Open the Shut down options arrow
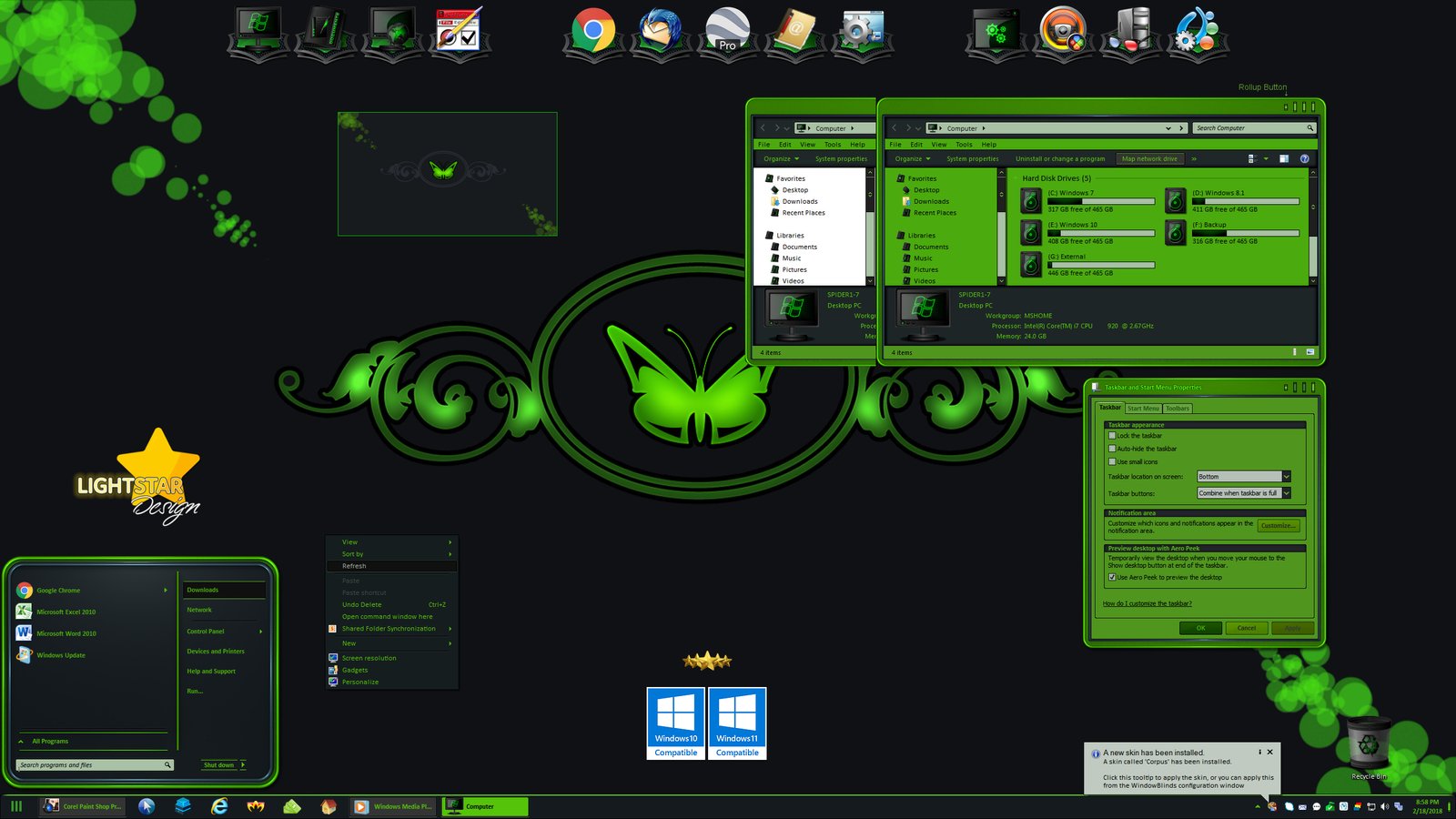 point(243,765)
